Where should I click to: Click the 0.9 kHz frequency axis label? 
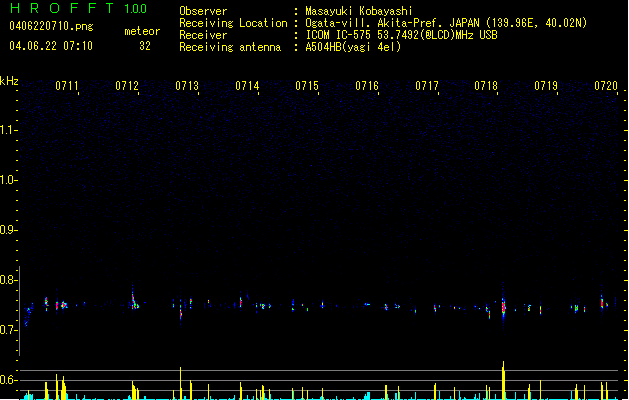pos(8,230)
